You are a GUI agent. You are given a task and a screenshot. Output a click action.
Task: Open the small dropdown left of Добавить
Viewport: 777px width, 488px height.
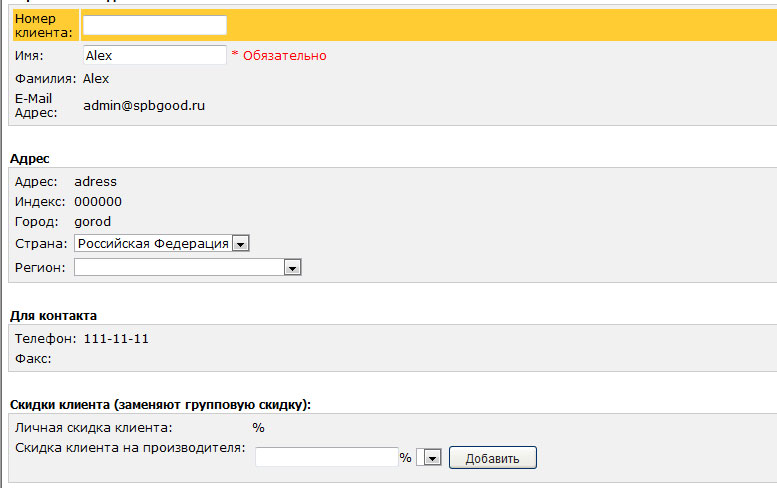click(x=432, y=457)
